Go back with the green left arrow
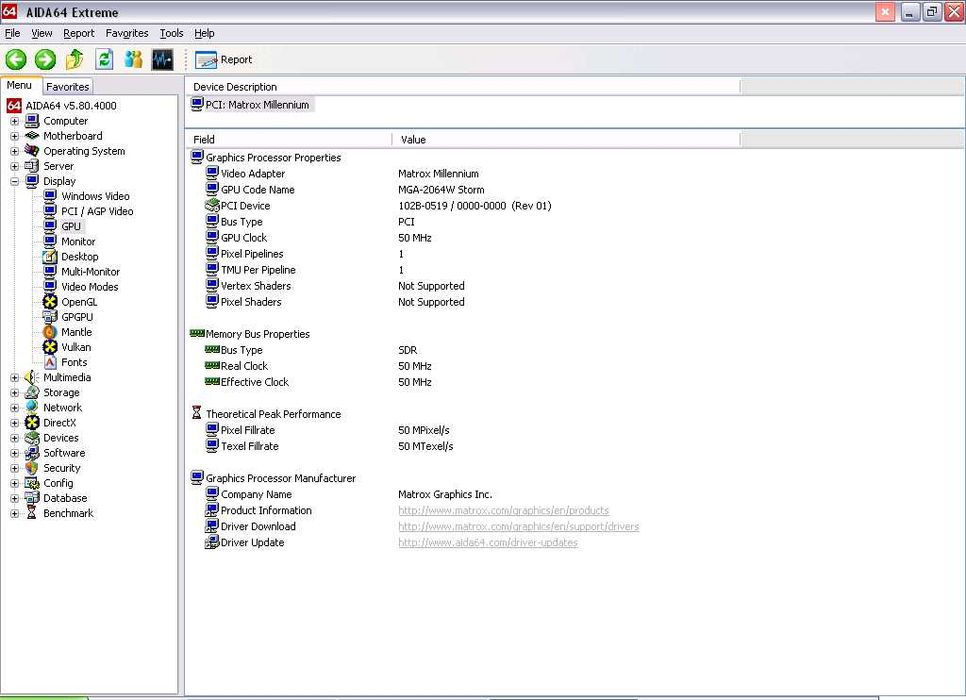 click(x=16, y=60)
